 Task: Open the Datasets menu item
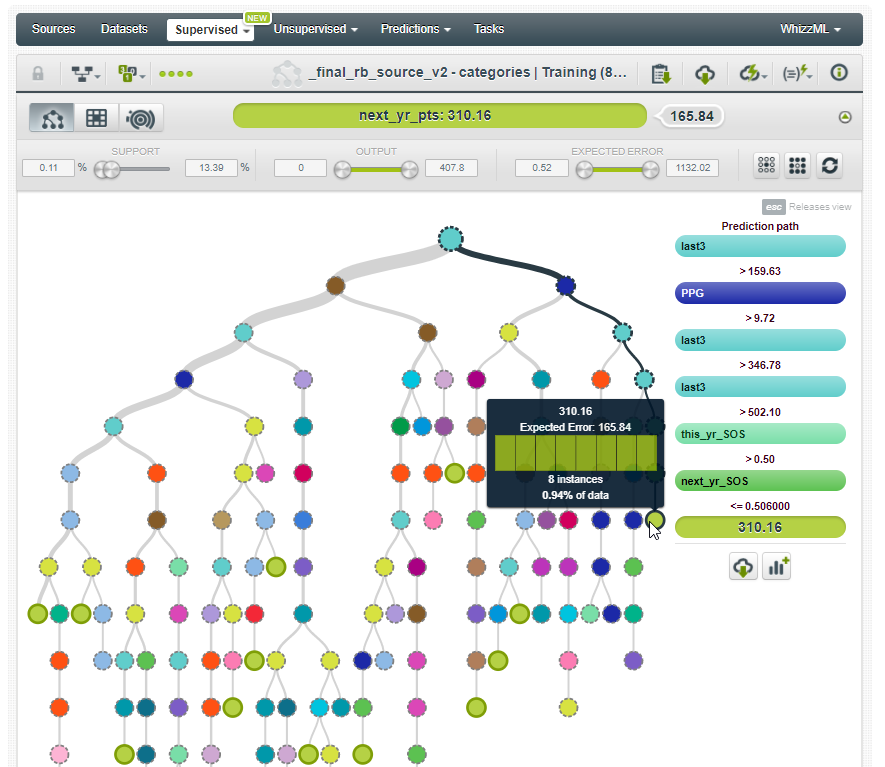pos(124,29)
